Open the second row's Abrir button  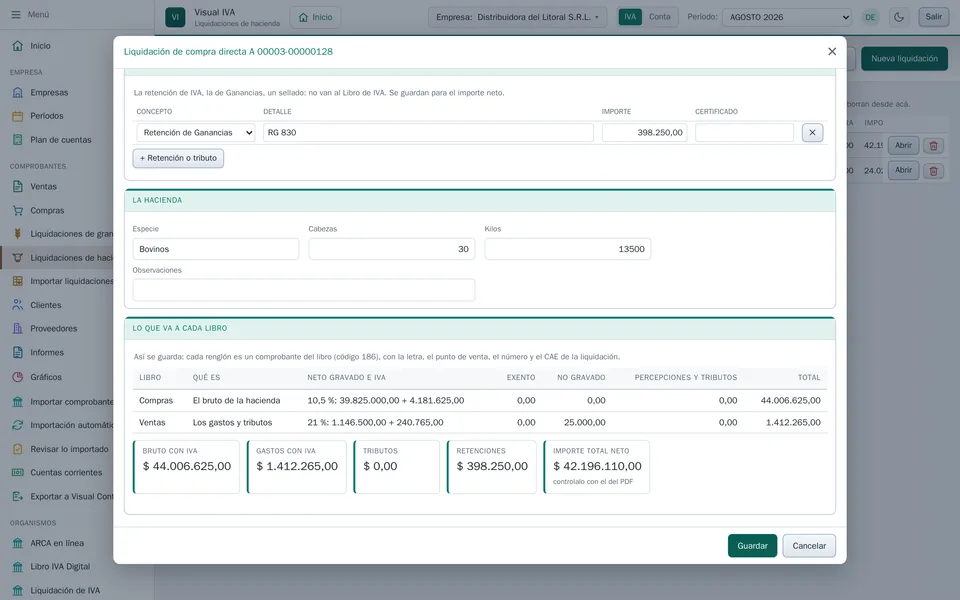903,170
